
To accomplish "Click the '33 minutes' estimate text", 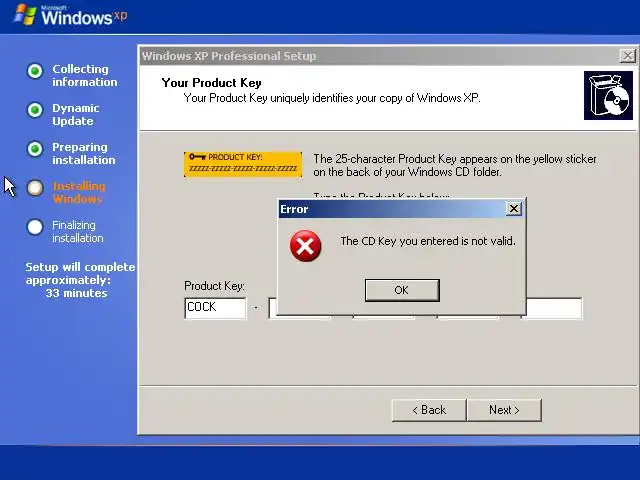I will 76,293.
